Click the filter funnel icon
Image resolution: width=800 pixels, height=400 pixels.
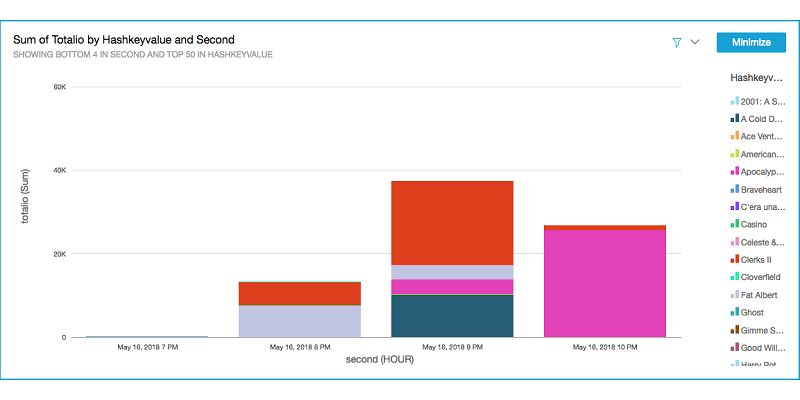click(677, 42)
